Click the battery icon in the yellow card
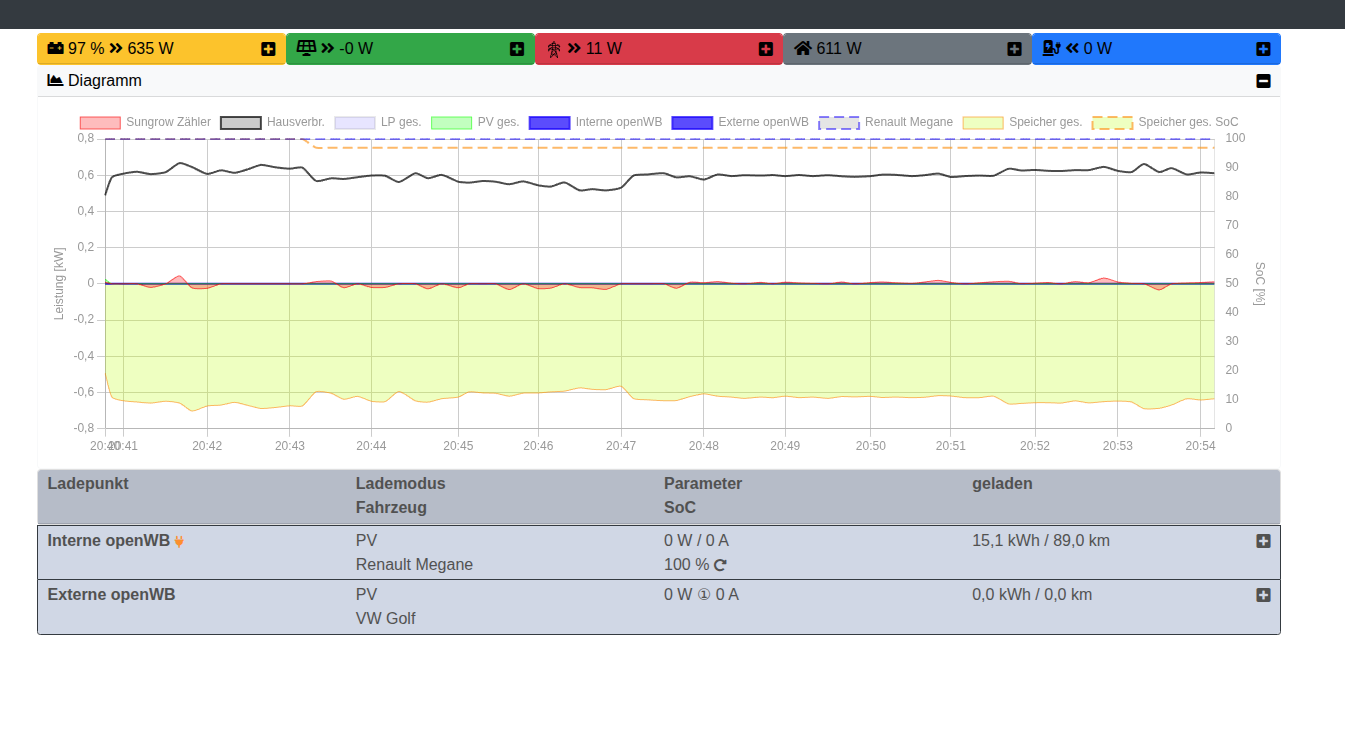This screenshot has height=734, width=1345. pos(56,48)
